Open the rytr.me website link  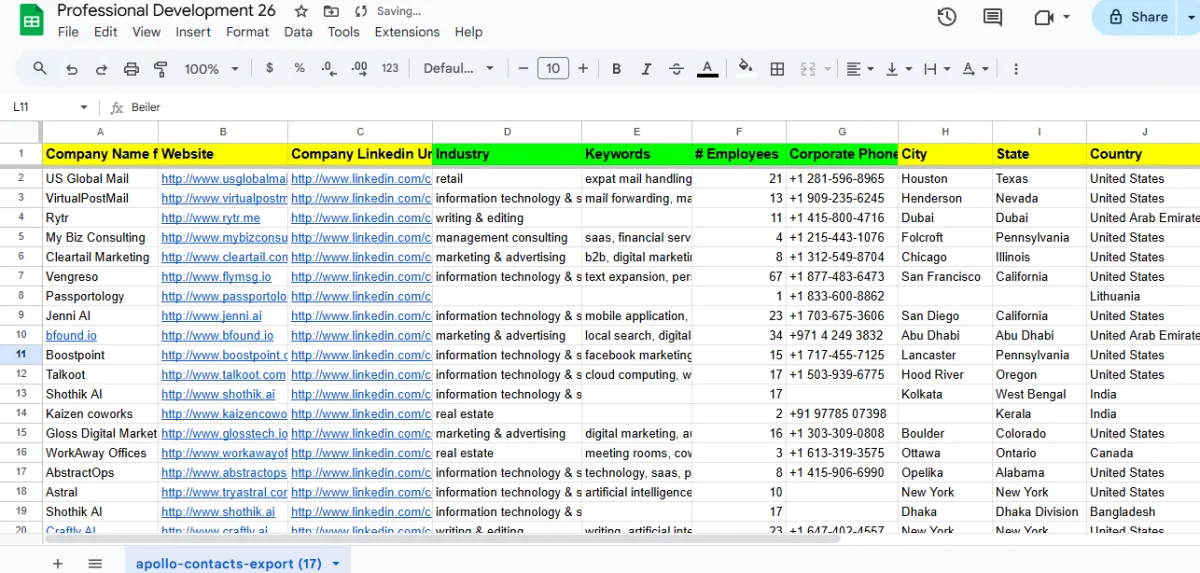tap(210, 218)
